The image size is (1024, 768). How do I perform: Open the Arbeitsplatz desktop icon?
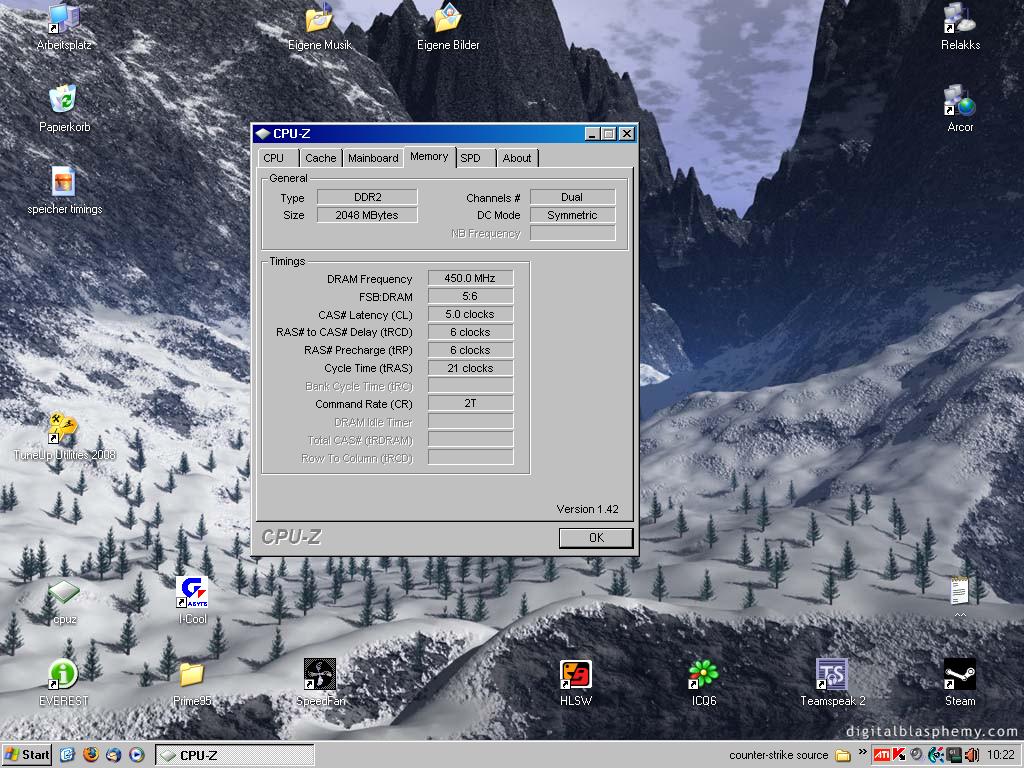[x=64, y=20]
